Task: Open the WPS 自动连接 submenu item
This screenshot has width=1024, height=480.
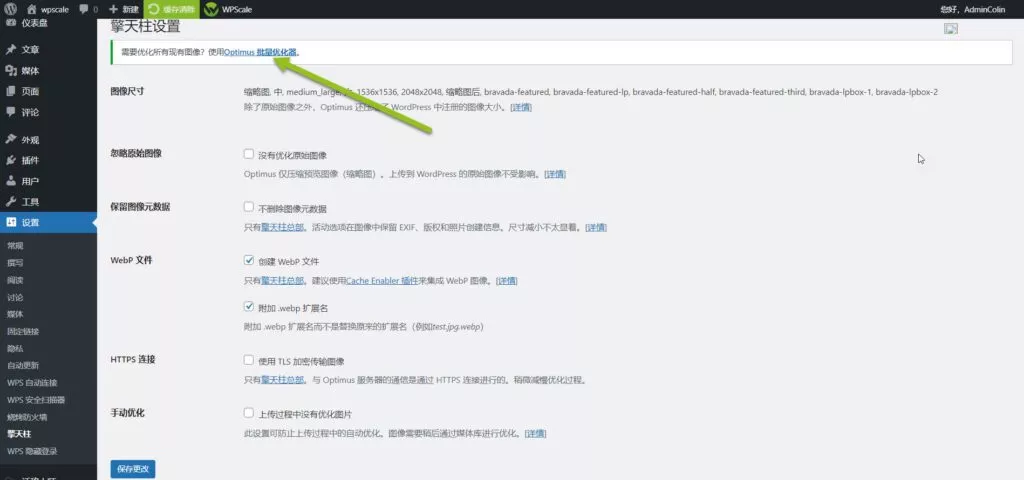Action: pos(32,383)
